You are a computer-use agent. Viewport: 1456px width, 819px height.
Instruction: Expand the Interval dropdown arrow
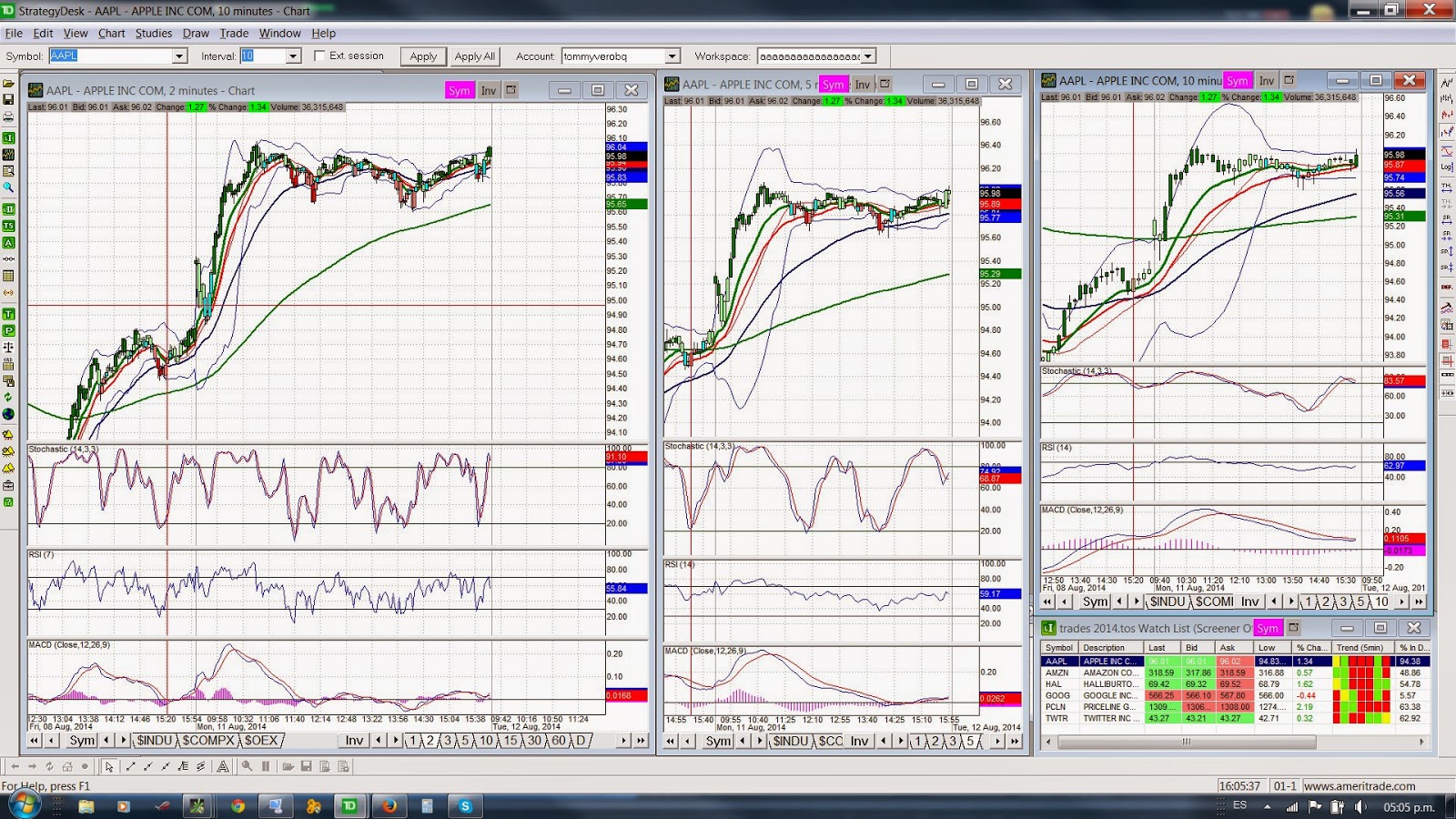[x=293, y=56]
